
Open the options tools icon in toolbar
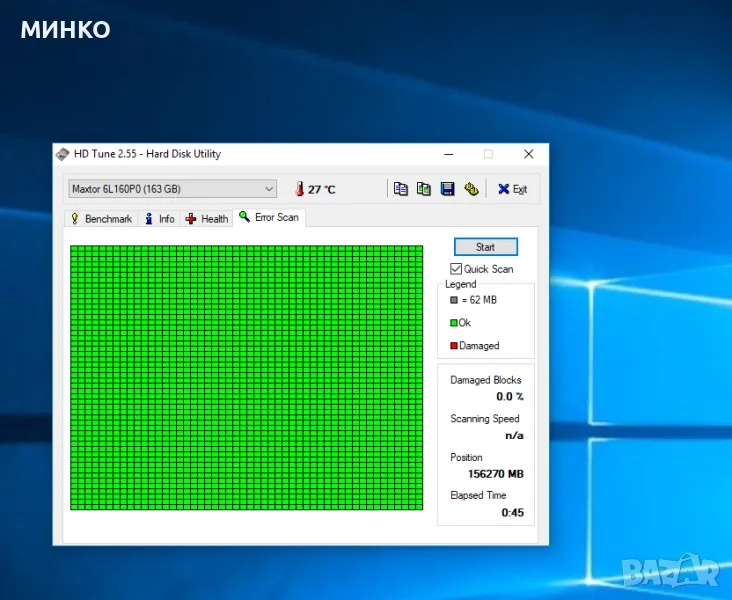(471, 189)
